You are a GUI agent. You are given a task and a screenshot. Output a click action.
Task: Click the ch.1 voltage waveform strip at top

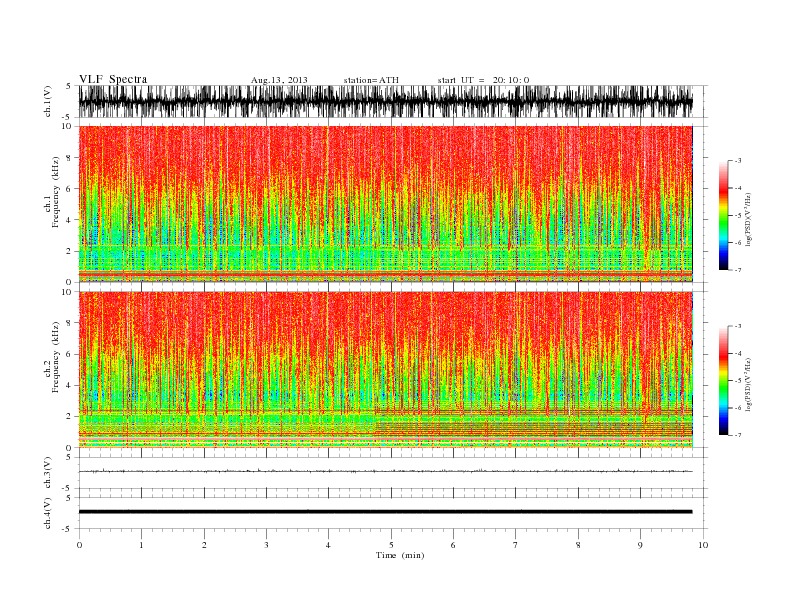coord(385,101)
